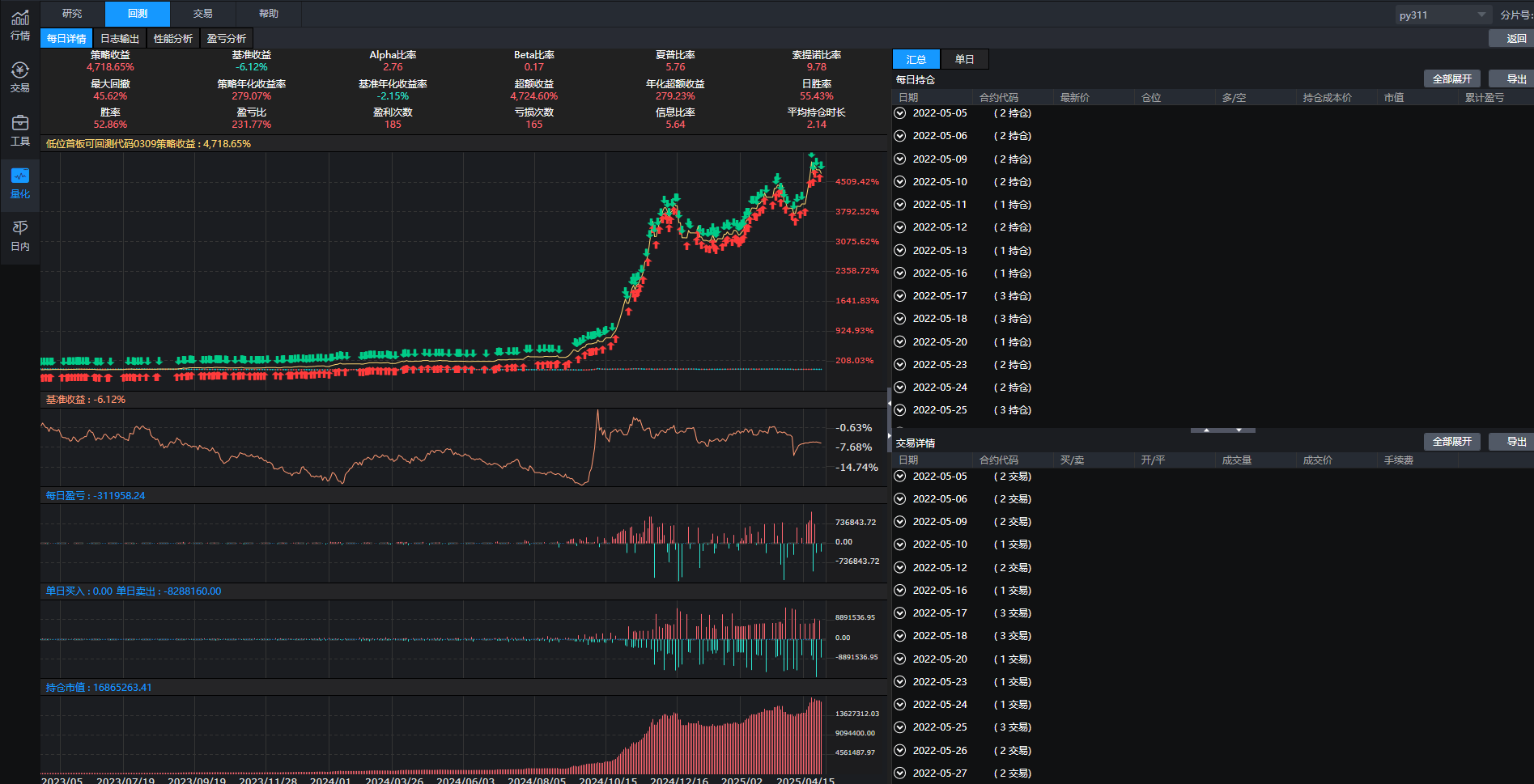
Task: Click the 交易 yen-symbol sidebar icon
Action: click(x=19, y=77)
